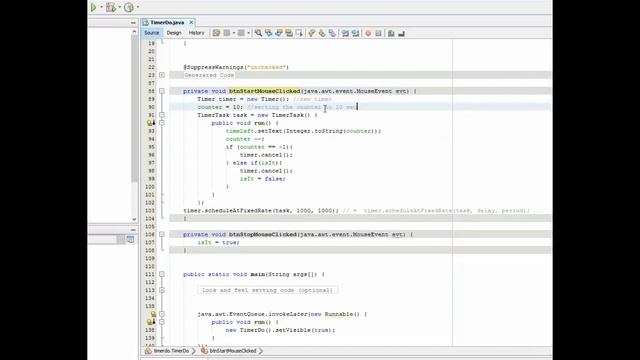640x360 pixels.
Task: Expand the Look and feel fold on line 113
Action: tap(162, 290)
